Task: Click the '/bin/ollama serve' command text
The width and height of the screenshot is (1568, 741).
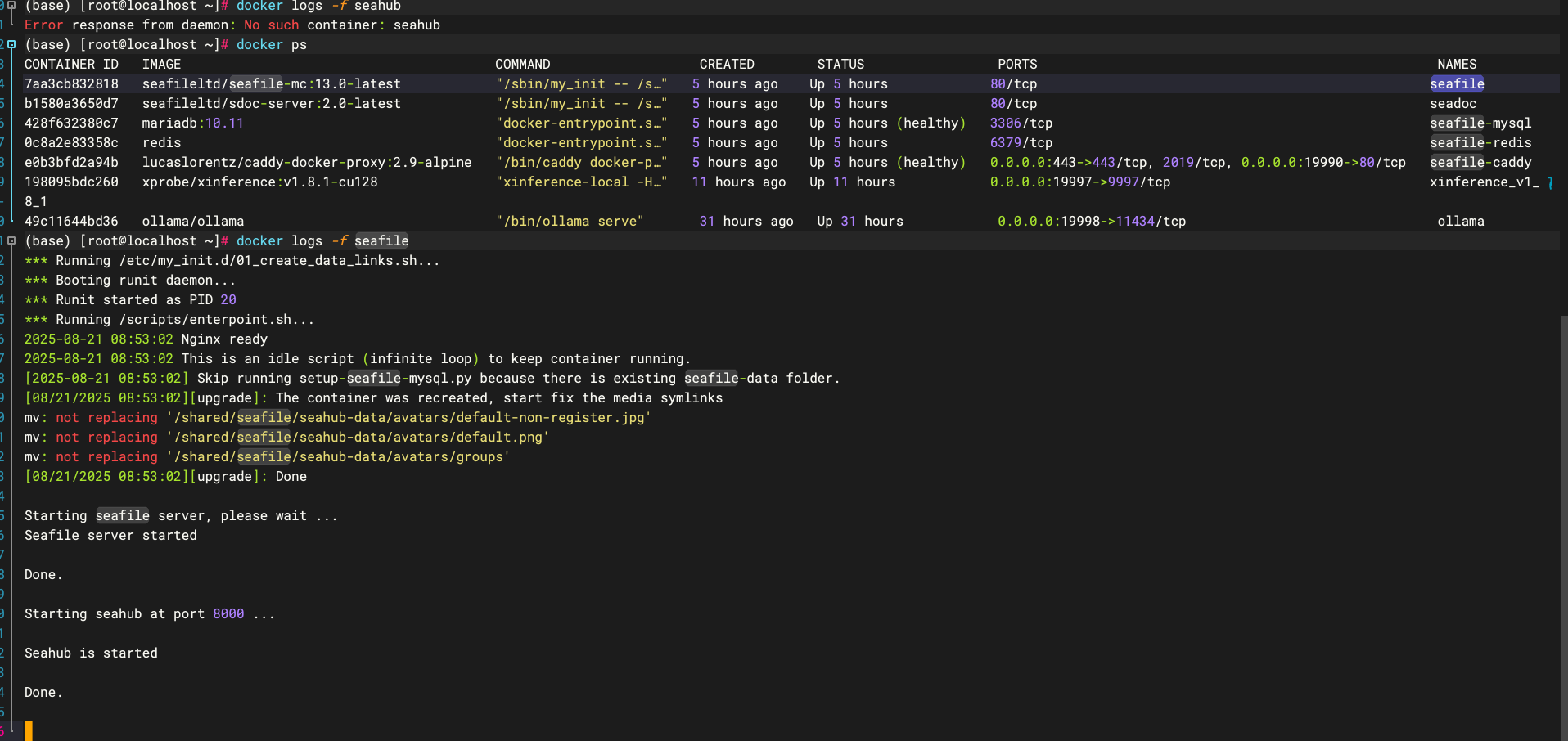Action: pyautogui.click(x=570, y=221)
